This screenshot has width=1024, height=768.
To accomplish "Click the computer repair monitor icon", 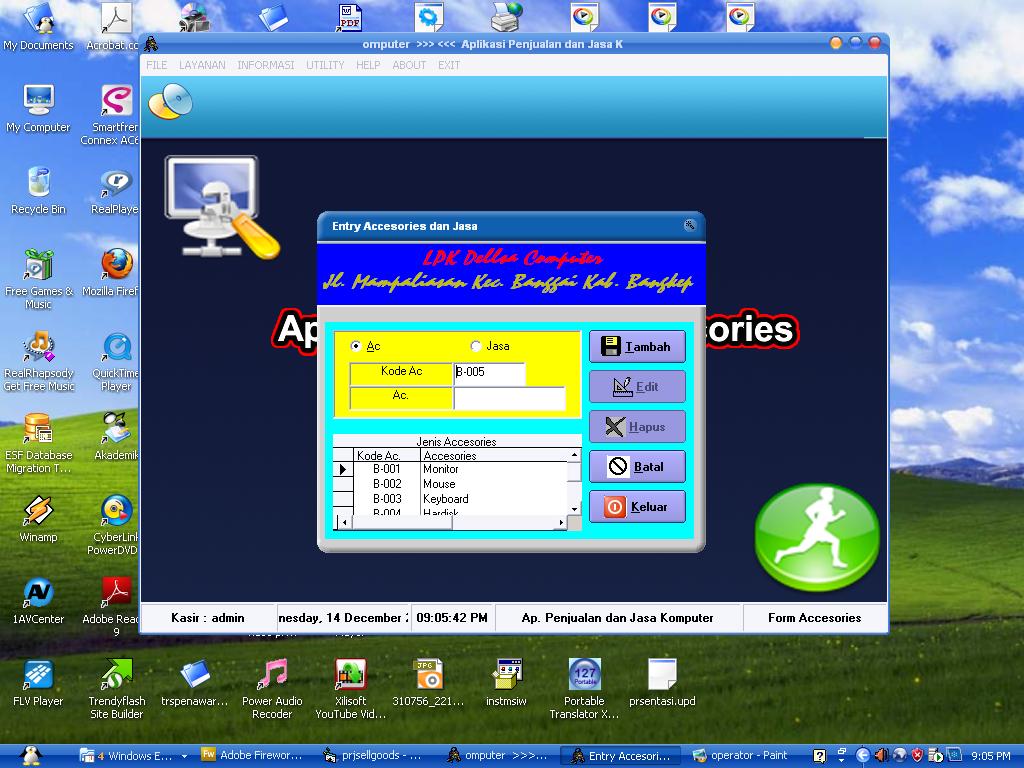I will 221,206.
